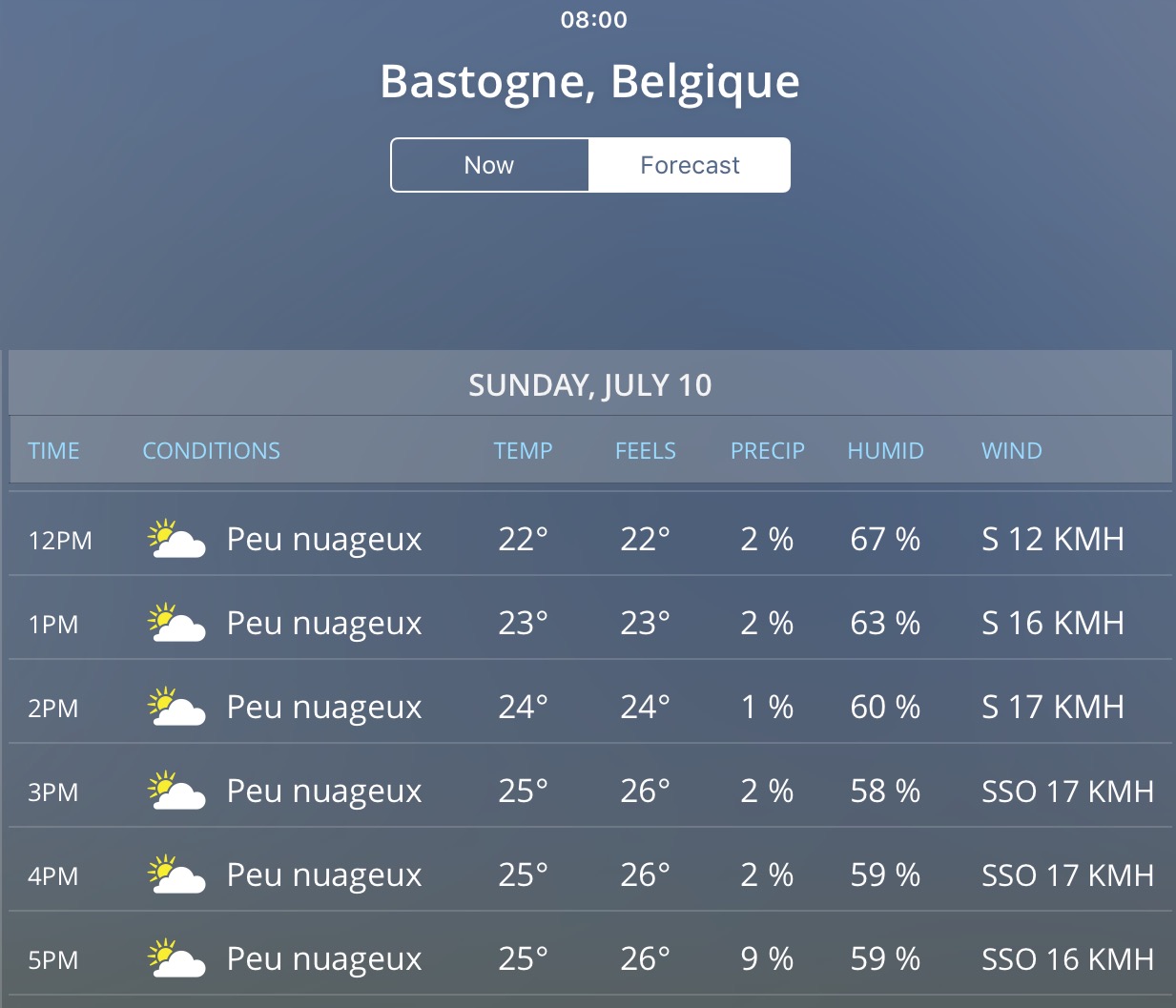
Task: Click the PRECIP column header
Action: (768, 451)
